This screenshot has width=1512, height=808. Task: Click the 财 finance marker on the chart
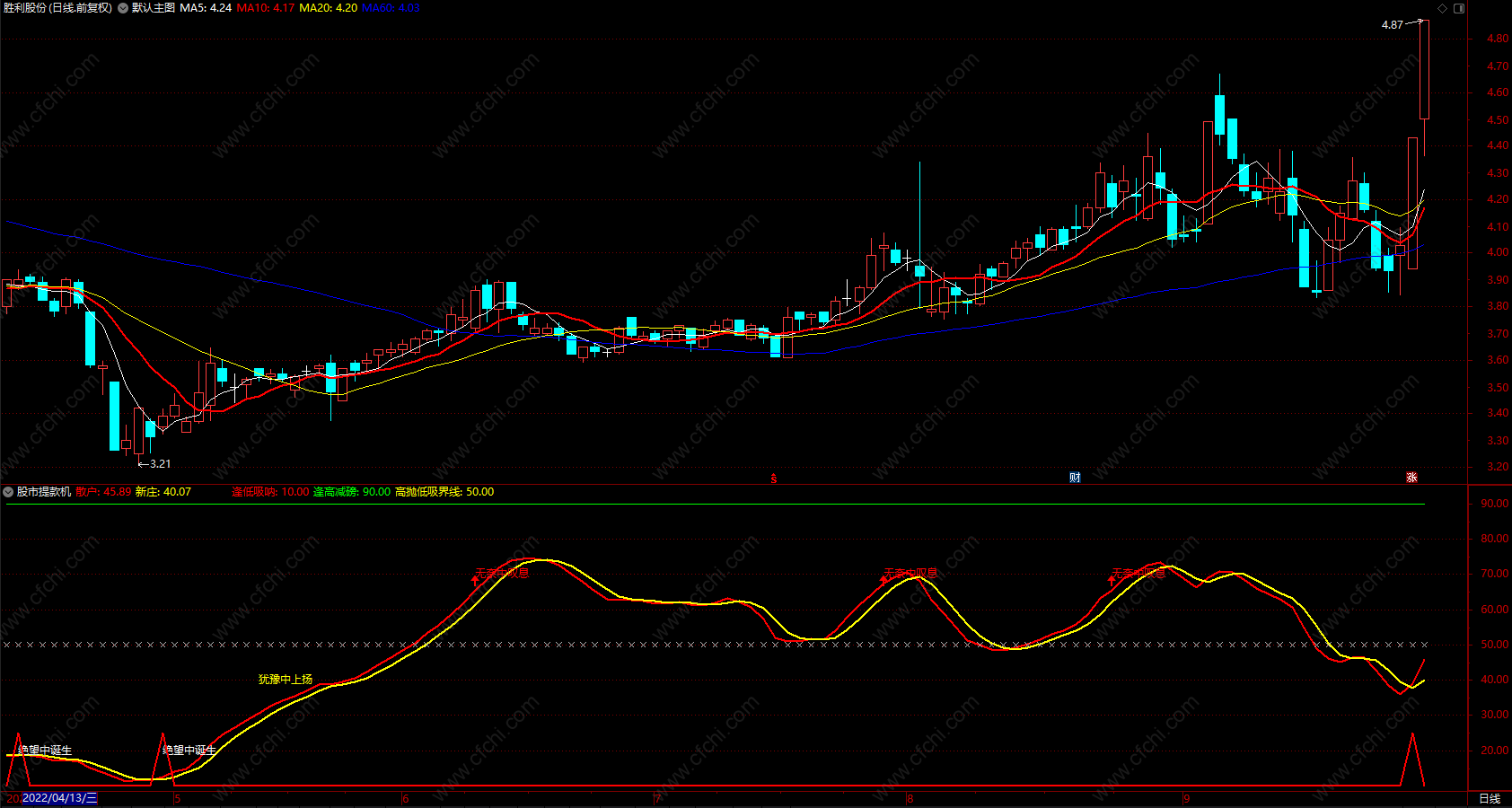(1075, 478)
